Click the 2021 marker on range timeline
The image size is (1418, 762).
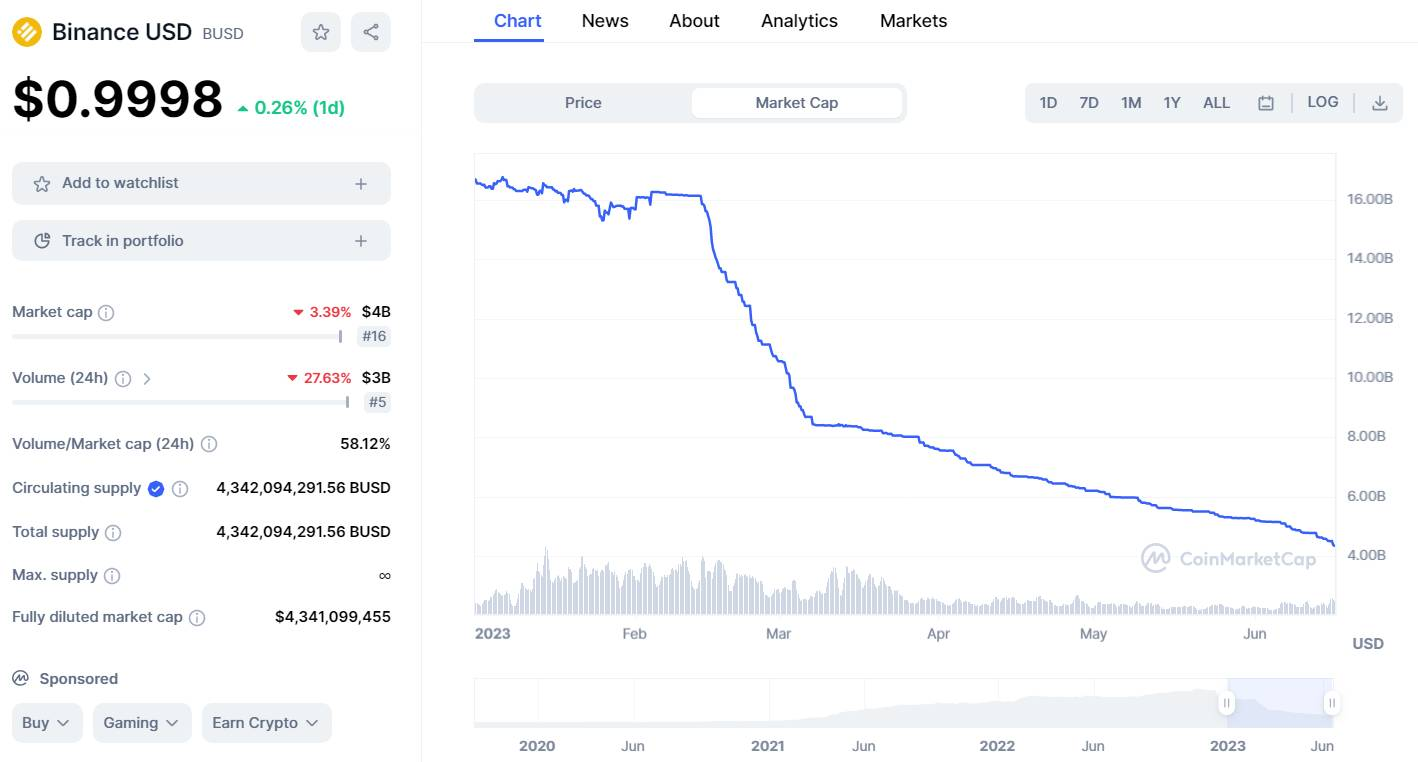pyautogui.click(x=768, y=746)
